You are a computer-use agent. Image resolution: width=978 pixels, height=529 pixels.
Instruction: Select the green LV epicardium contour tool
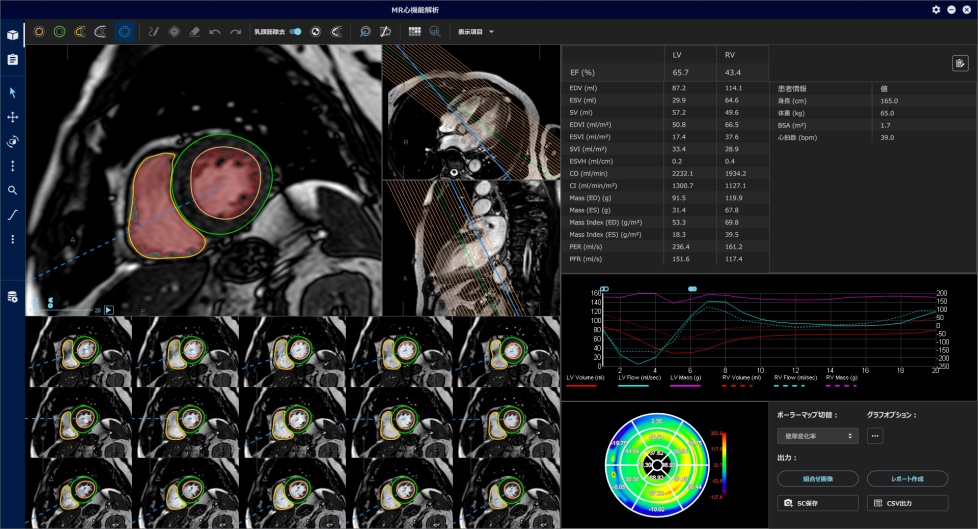coord(60,32)
